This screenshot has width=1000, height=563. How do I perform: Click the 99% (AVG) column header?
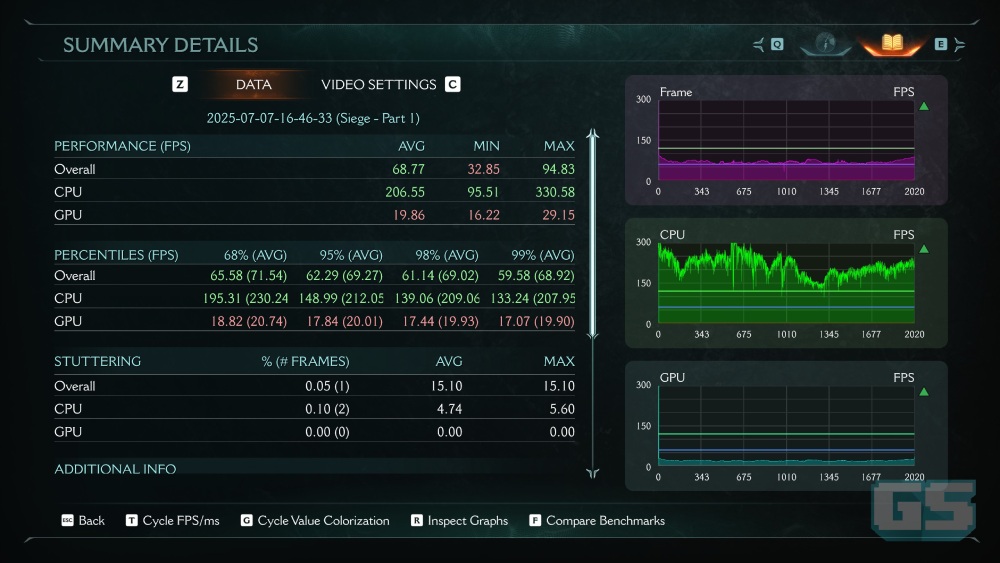point(543,255)
